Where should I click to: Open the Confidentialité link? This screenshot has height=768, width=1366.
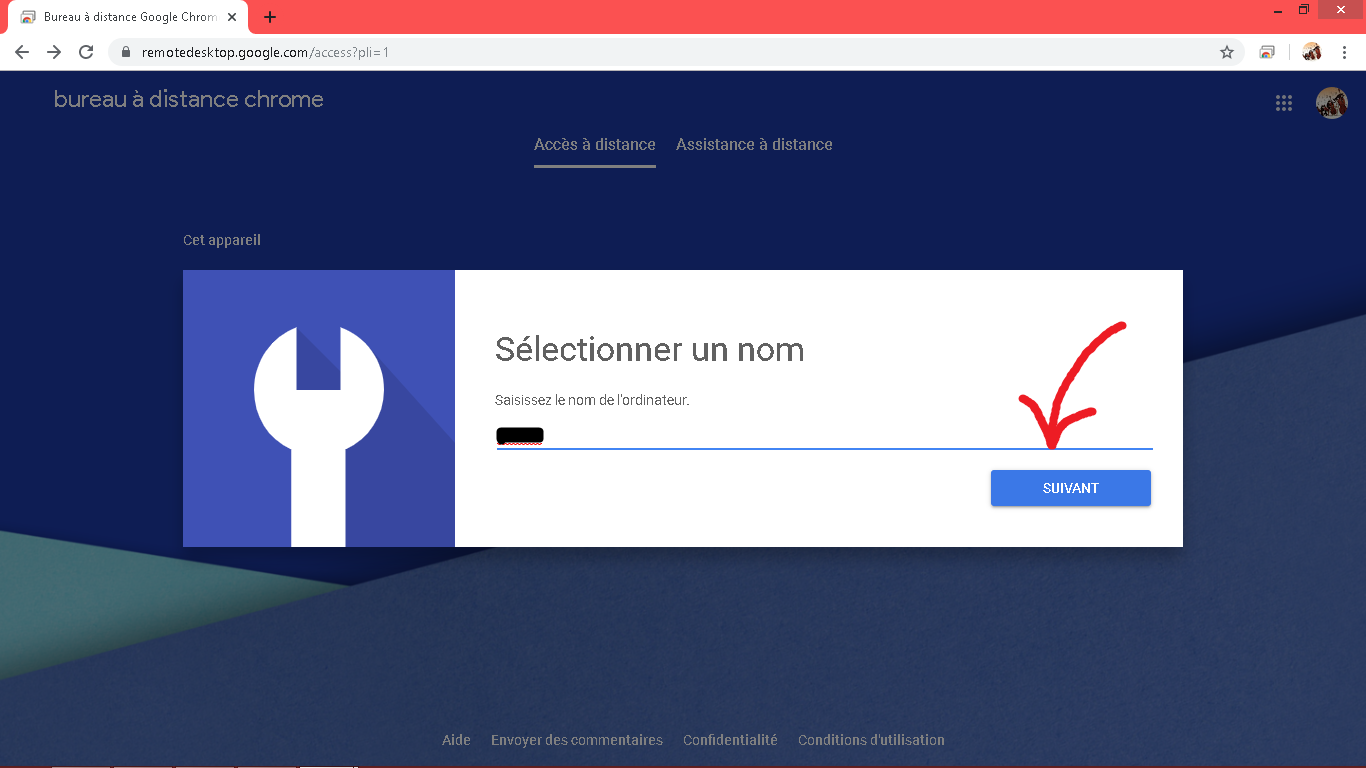tap(730, 740)
